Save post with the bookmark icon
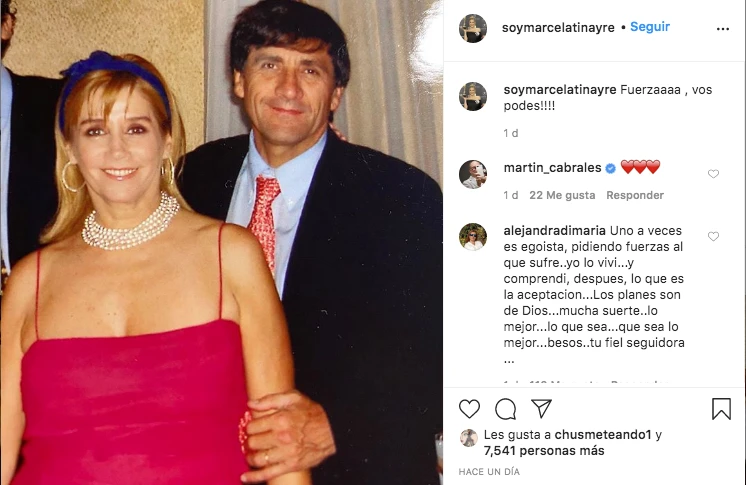Screen dimensions: 746x485 tap(721, 408)
